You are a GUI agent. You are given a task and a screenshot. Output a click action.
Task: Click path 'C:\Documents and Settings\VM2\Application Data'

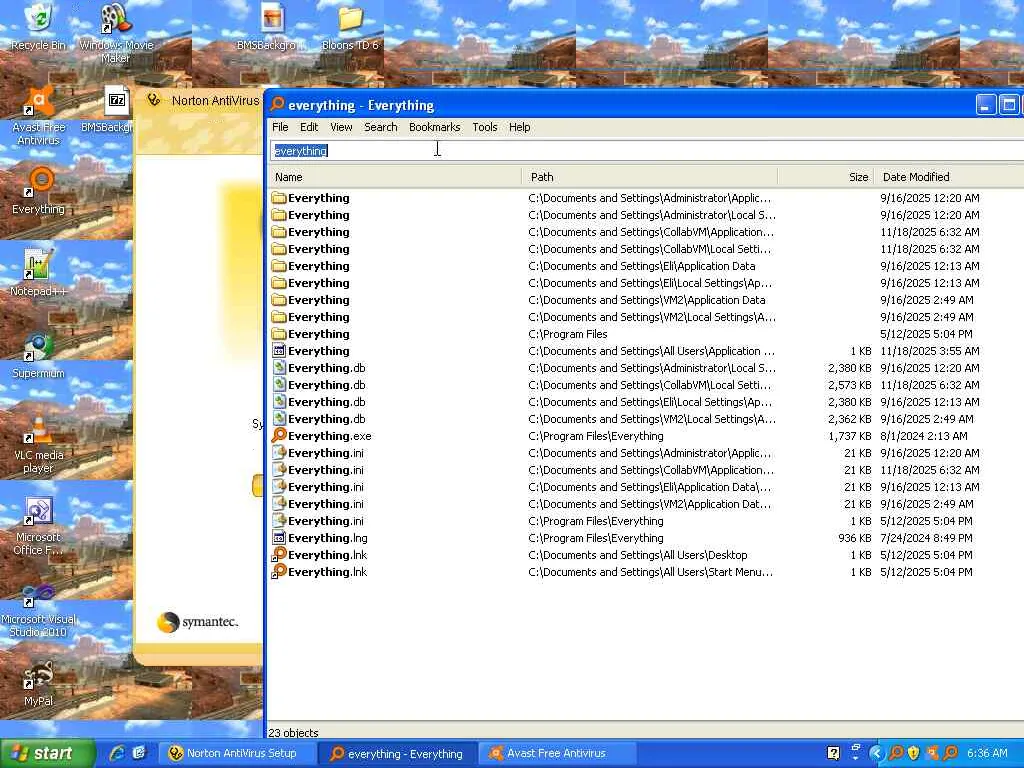647,300
